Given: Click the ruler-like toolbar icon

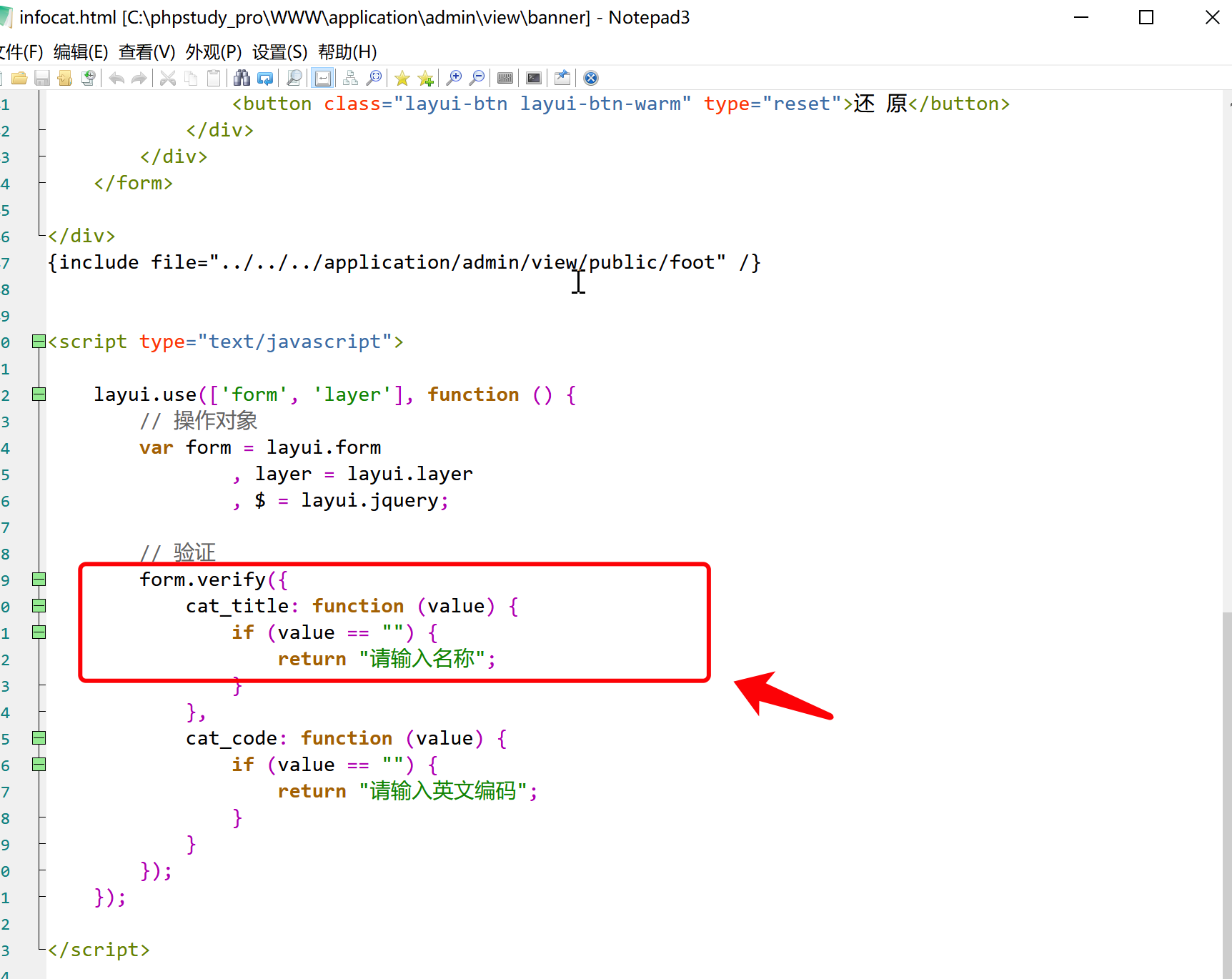Looking at the screenshot, I should coord(505,78).
